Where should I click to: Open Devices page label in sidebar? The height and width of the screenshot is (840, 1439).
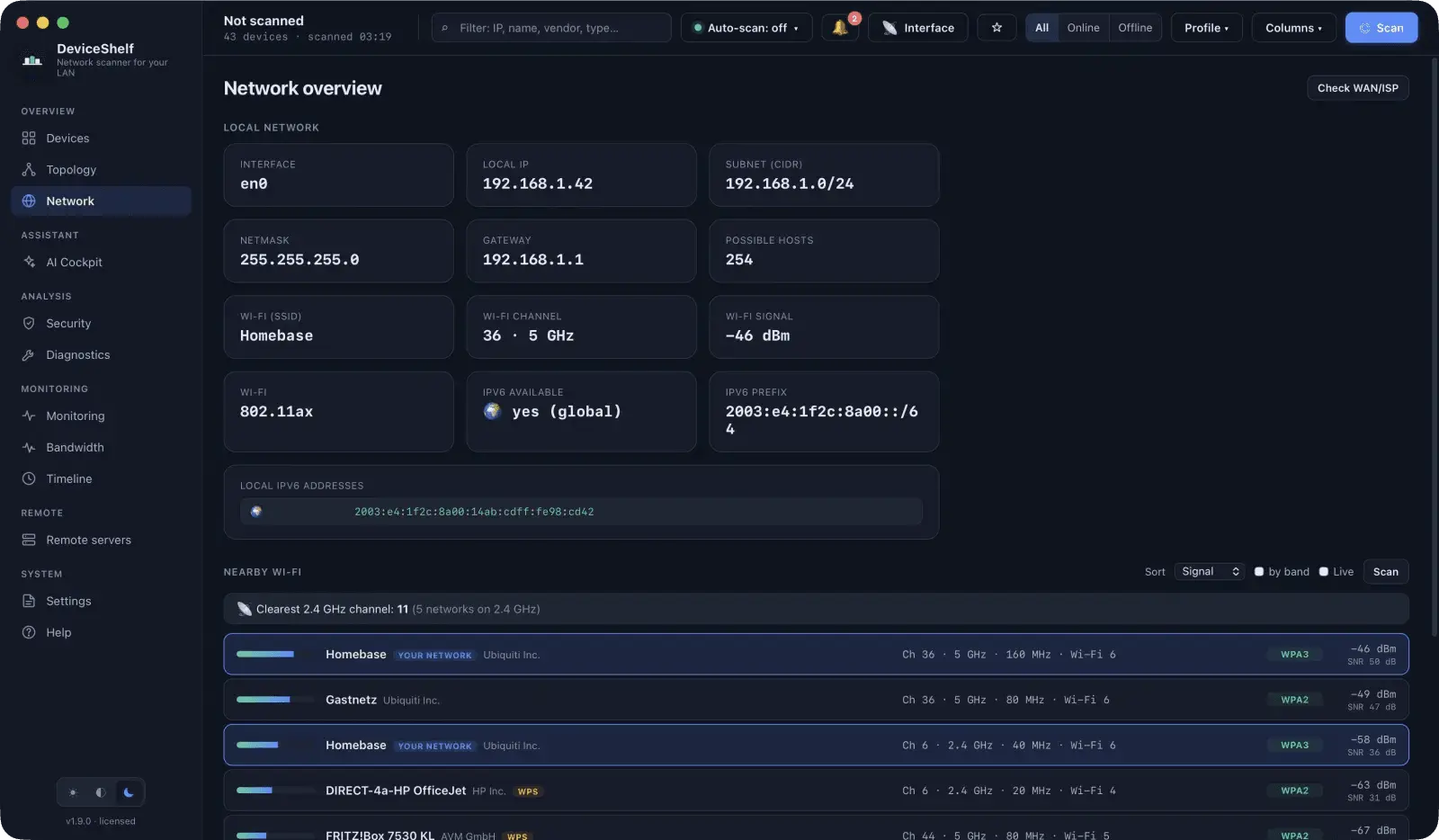tap(67, 139)
